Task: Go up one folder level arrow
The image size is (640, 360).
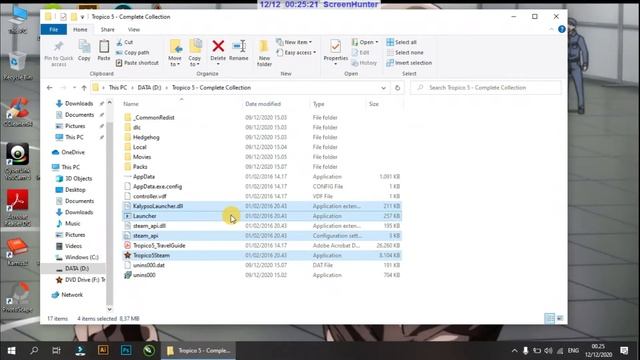Action: [84, 88]
